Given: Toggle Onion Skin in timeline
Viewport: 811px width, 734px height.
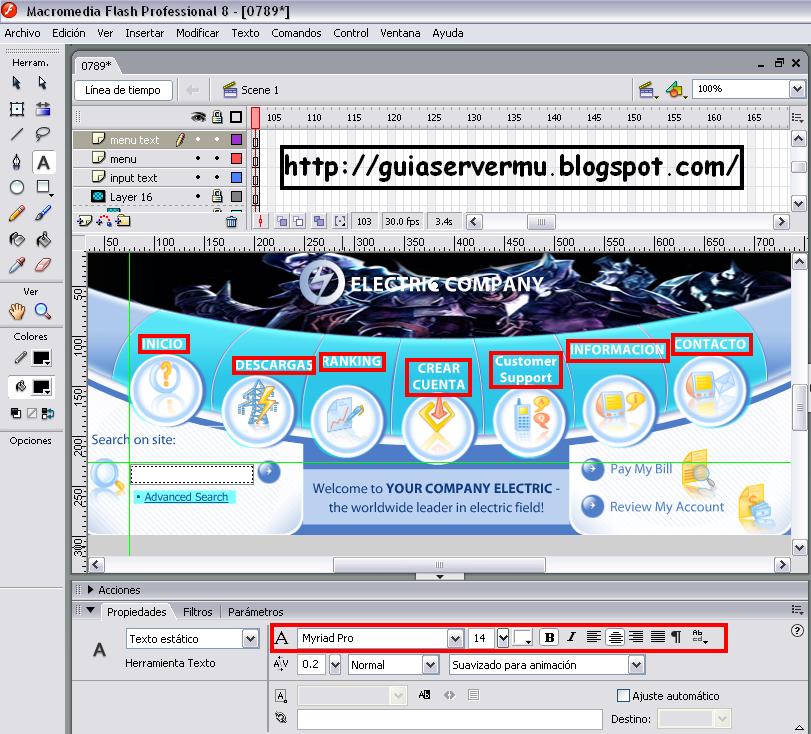Looking at the screenshot, I should point(282,221).
